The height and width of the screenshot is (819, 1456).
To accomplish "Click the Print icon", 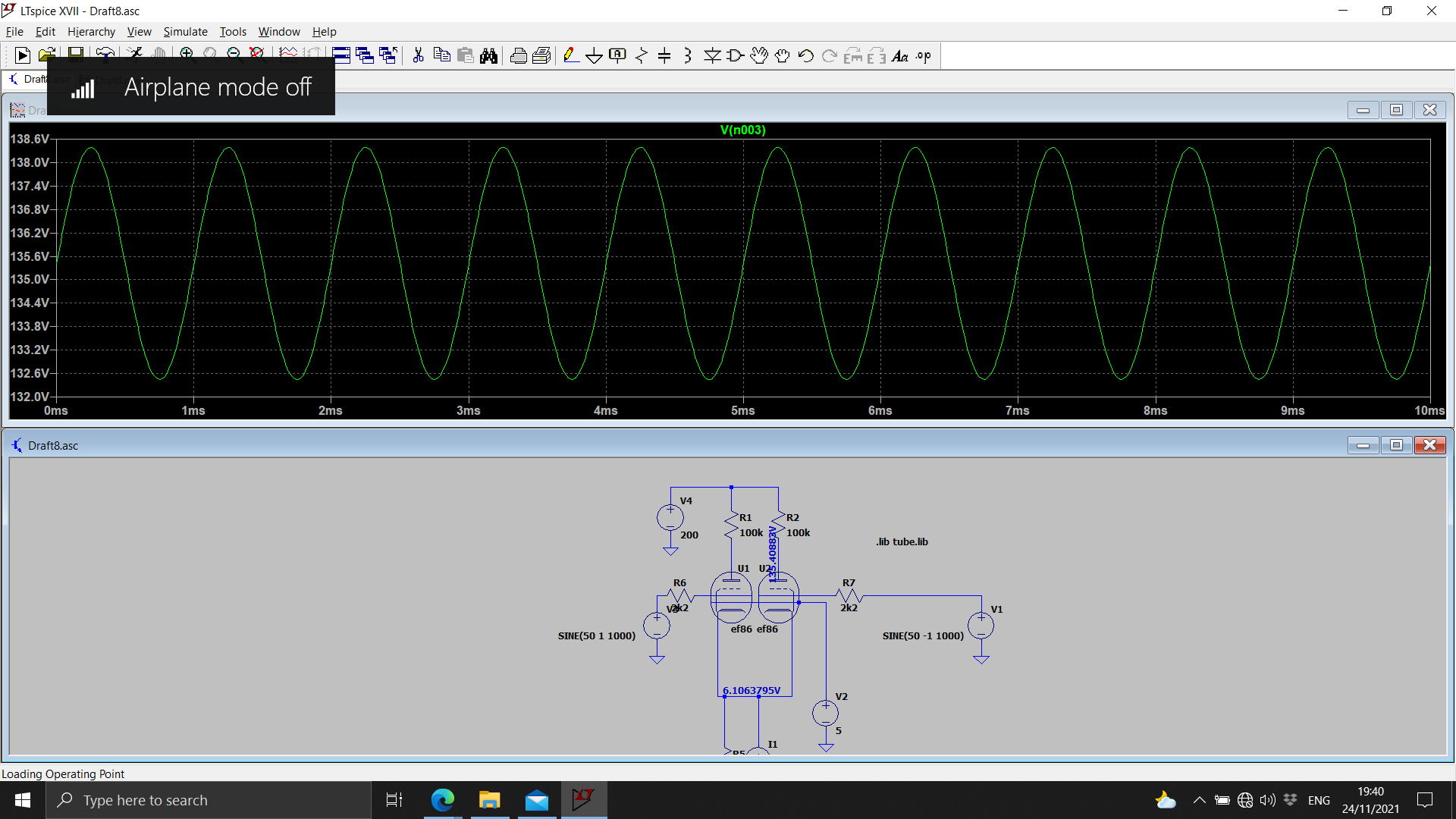I will (x=541, y=55).
